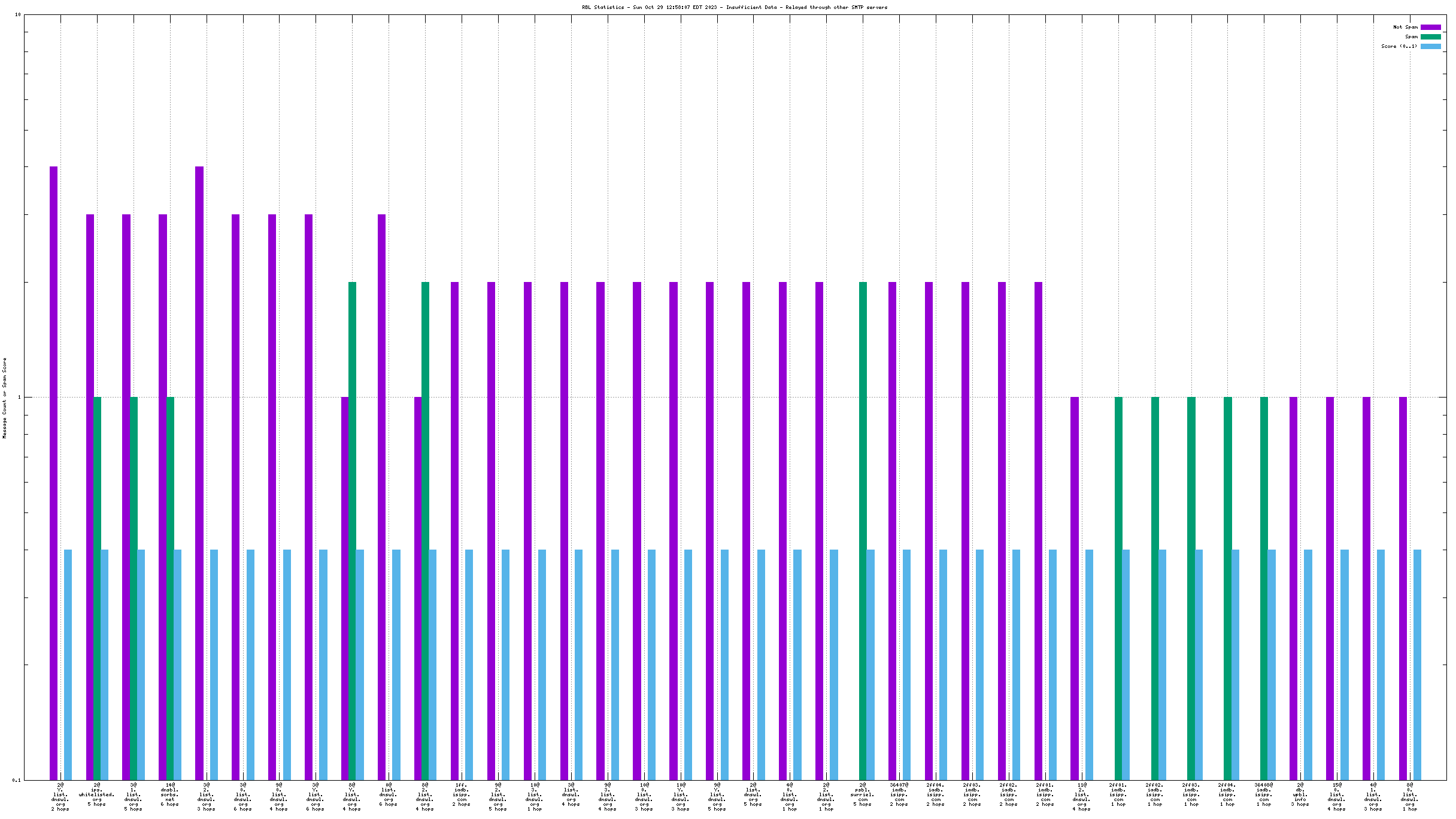Click the y-axis tick label 10
The image size is (1456, 819).
(17, 14)
